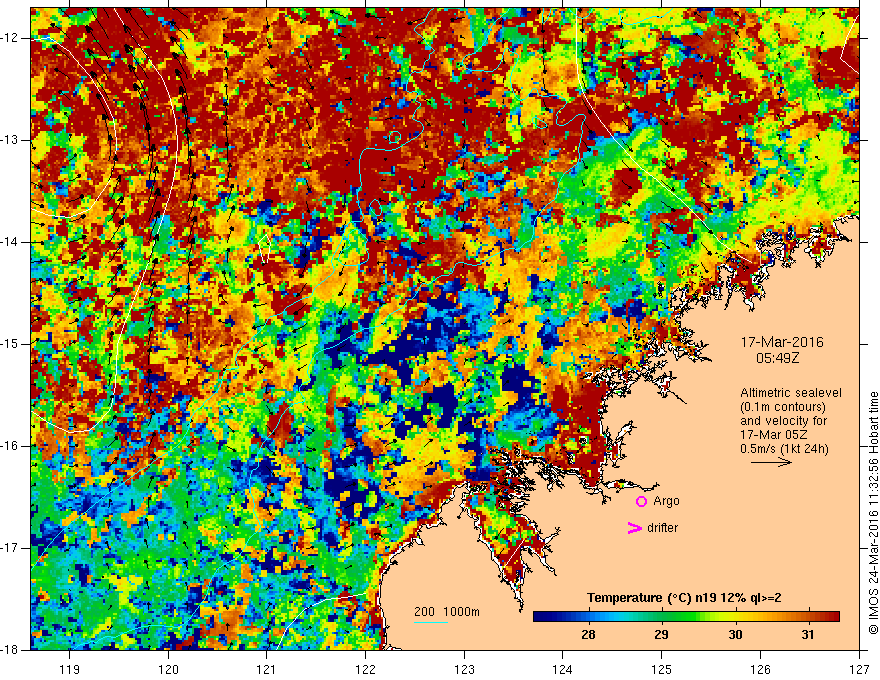The height and width of the screenshot is (680, 880).
Task: Click the latitude axis label -12
Action: [x=10, y=38]
